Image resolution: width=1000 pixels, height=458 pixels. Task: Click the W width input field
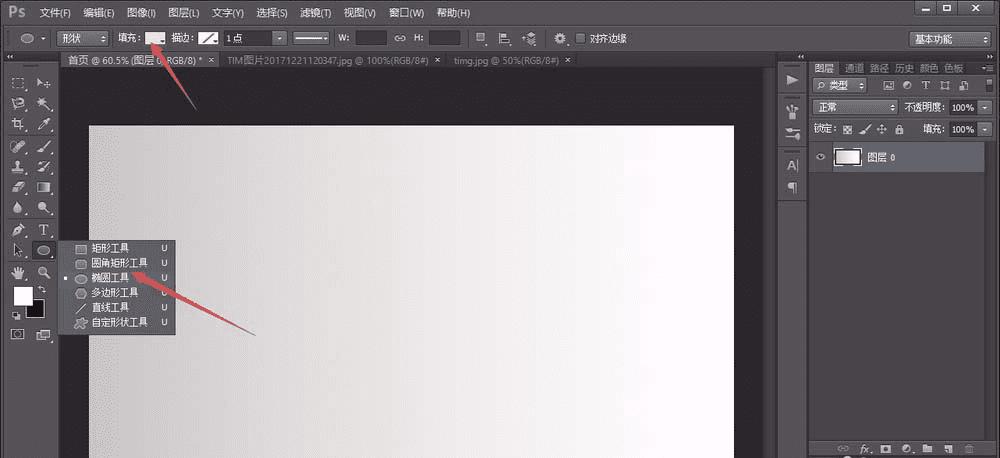(x=371, y=38)
